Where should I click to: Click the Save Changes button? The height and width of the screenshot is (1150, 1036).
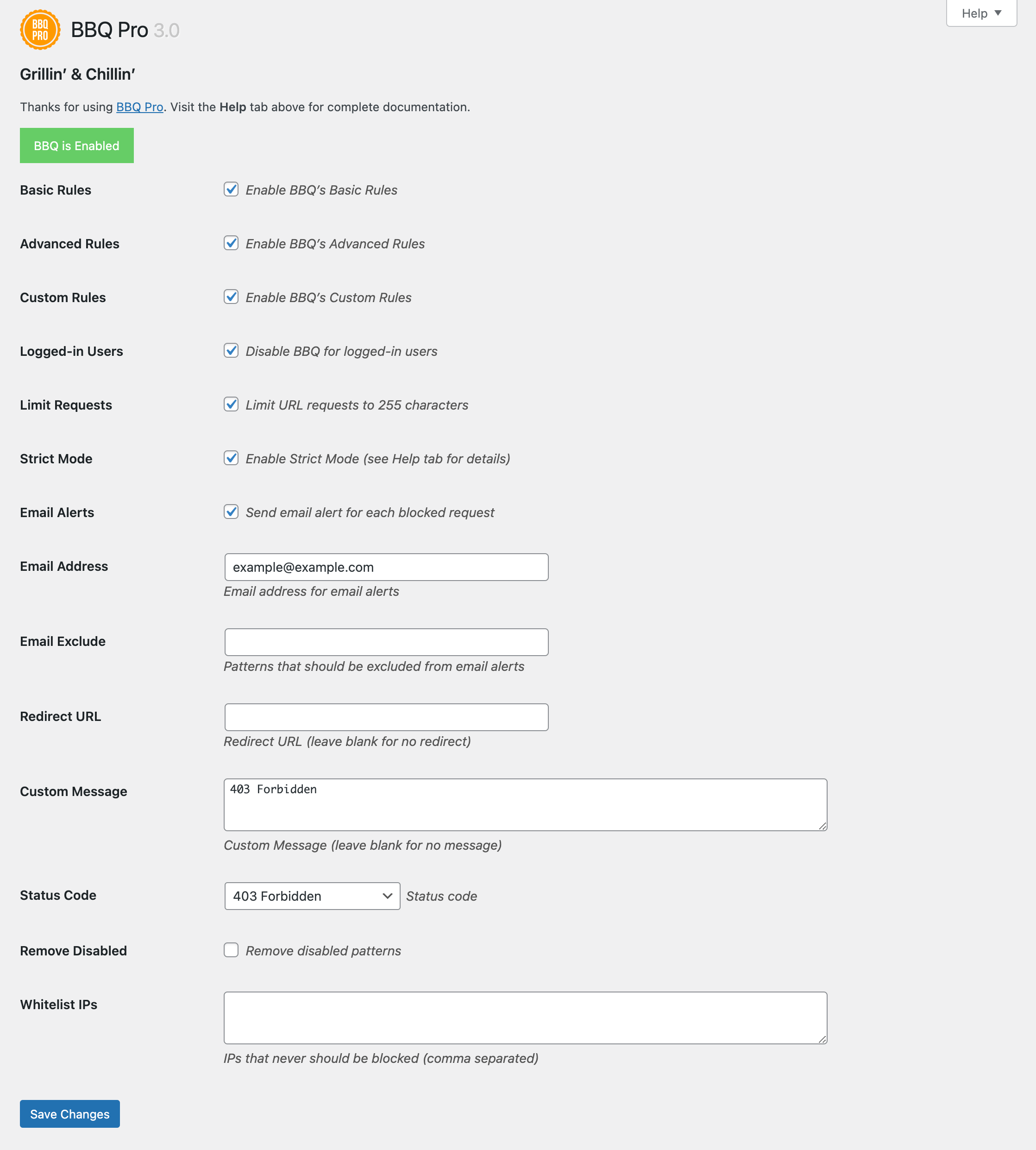[70, 1114]
